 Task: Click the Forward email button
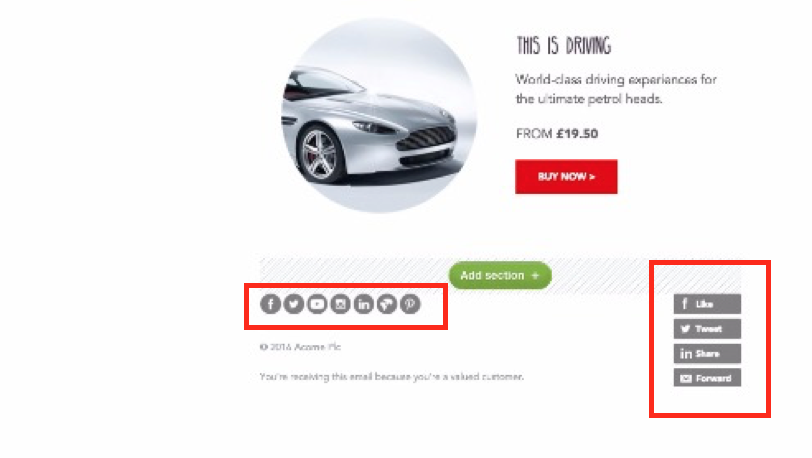(707, 378)
